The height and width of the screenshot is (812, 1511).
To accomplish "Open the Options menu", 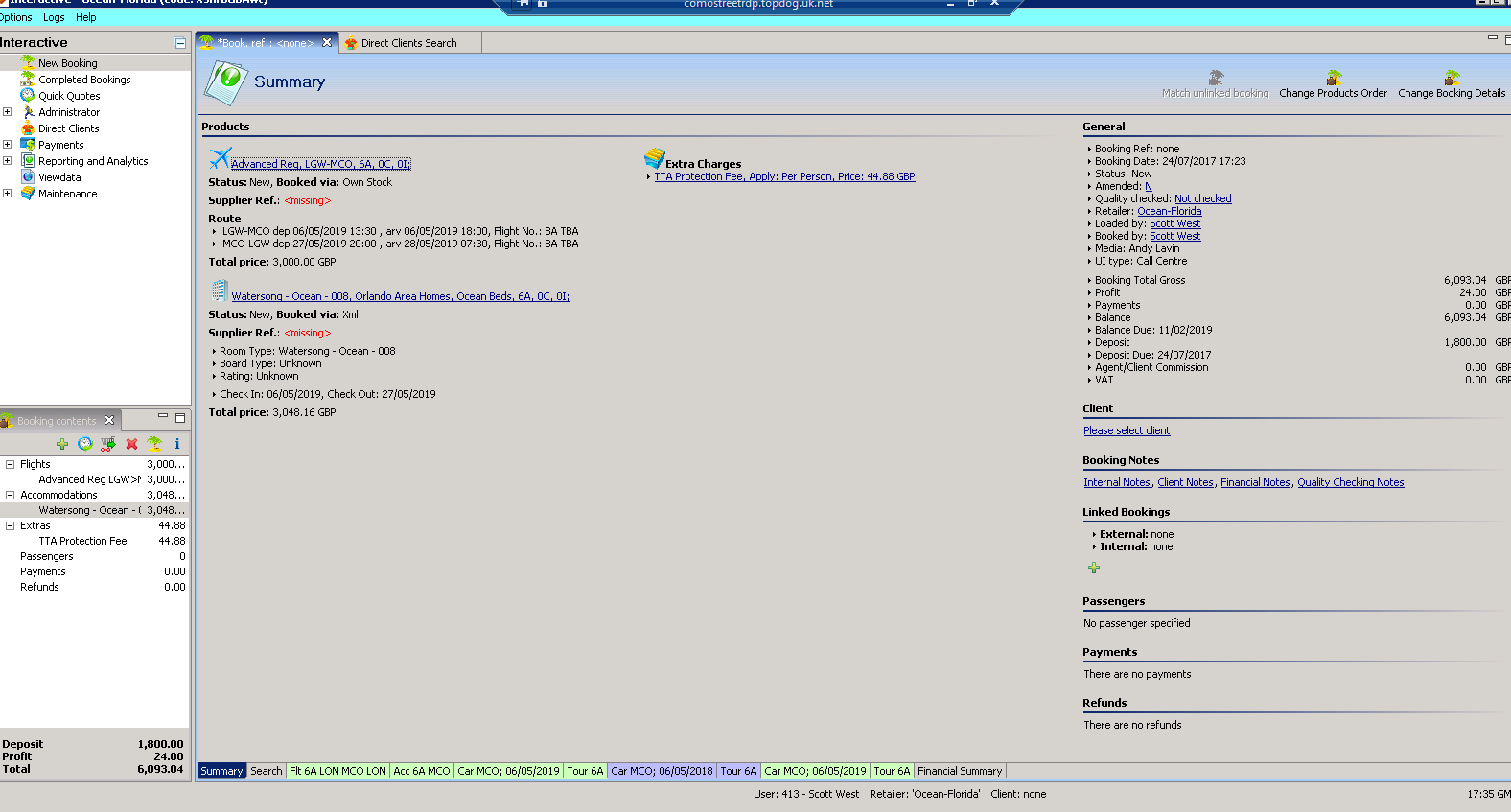I will tap(15, 17).
